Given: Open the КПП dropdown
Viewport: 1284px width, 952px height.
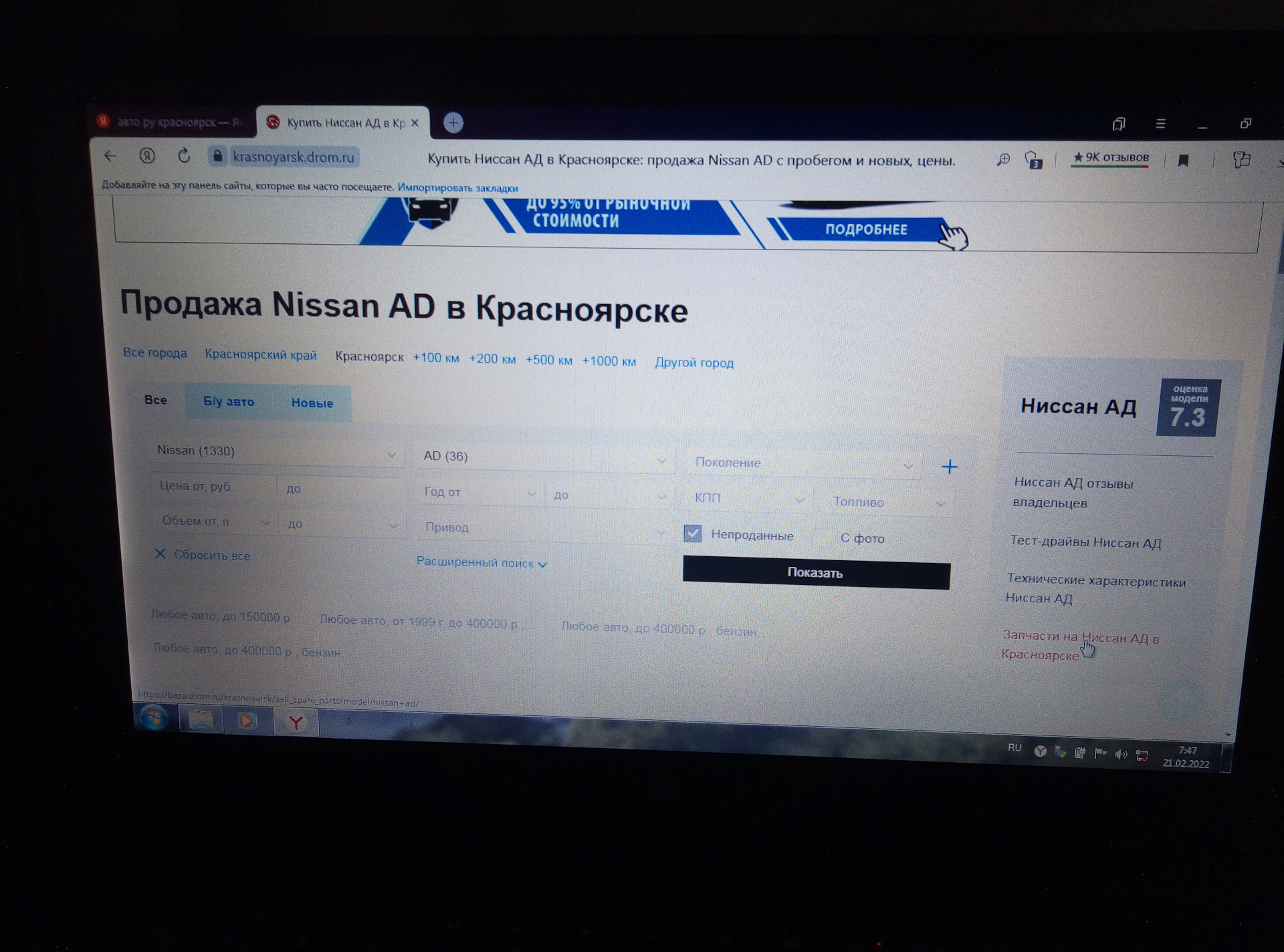Looking at the screenshot, I should tap(749, 499).
